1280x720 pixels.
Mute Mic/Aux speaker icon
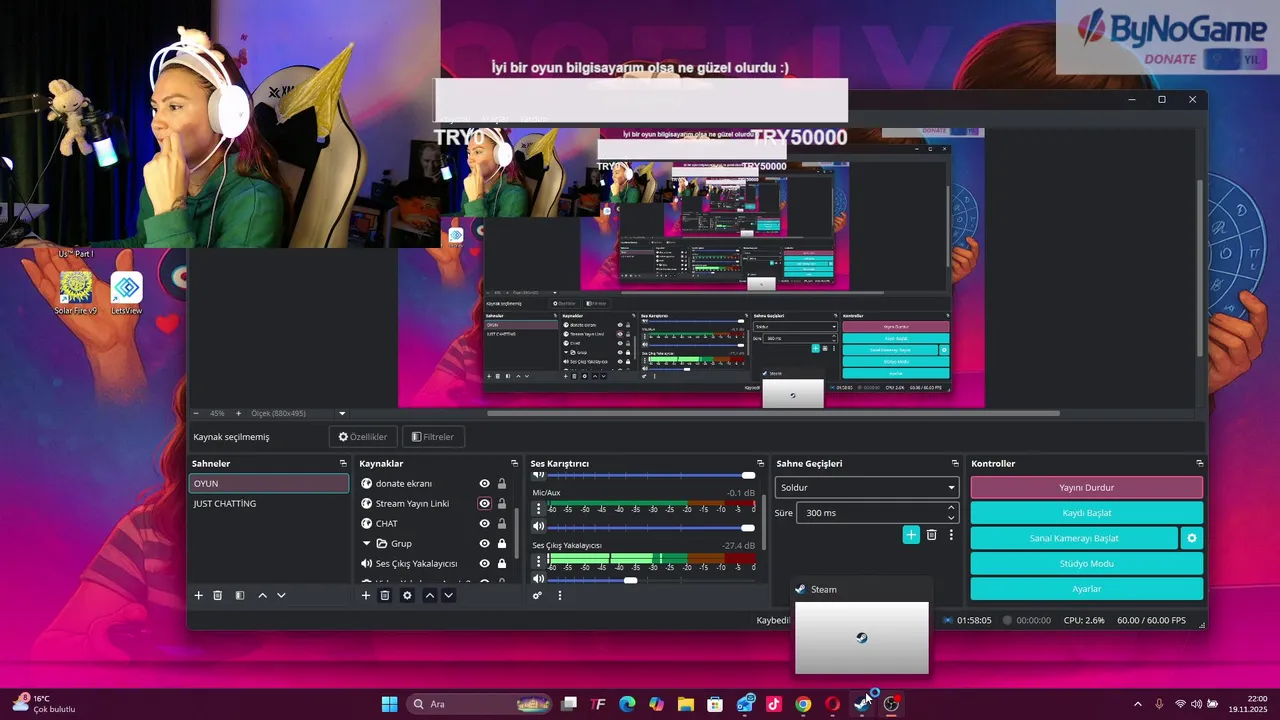click(538, 527)
